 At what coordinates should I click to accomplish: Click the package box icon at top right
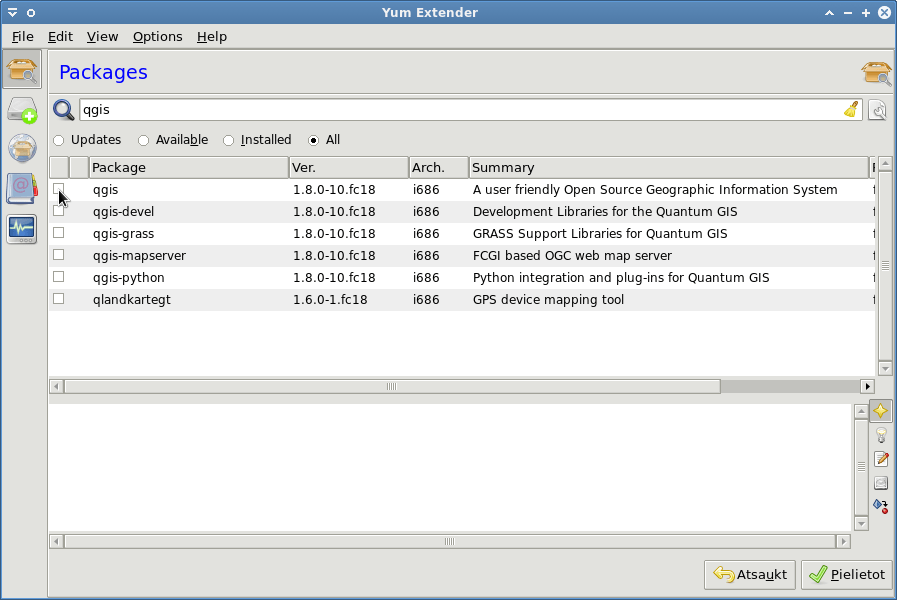(x=876, y=73)
